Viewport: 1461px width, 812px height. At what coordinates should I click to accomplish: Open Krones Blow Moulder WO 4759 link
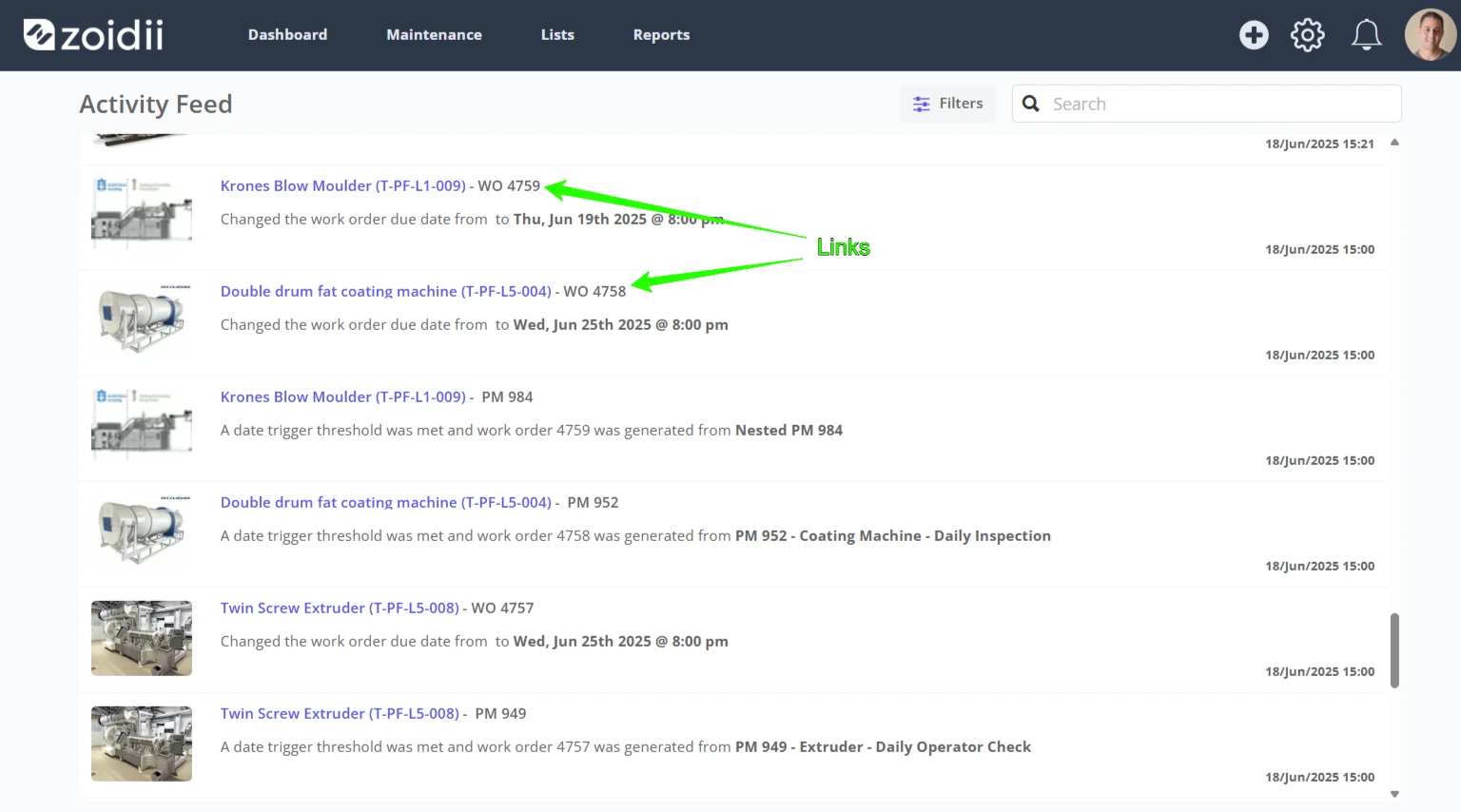tap(343, 186)
